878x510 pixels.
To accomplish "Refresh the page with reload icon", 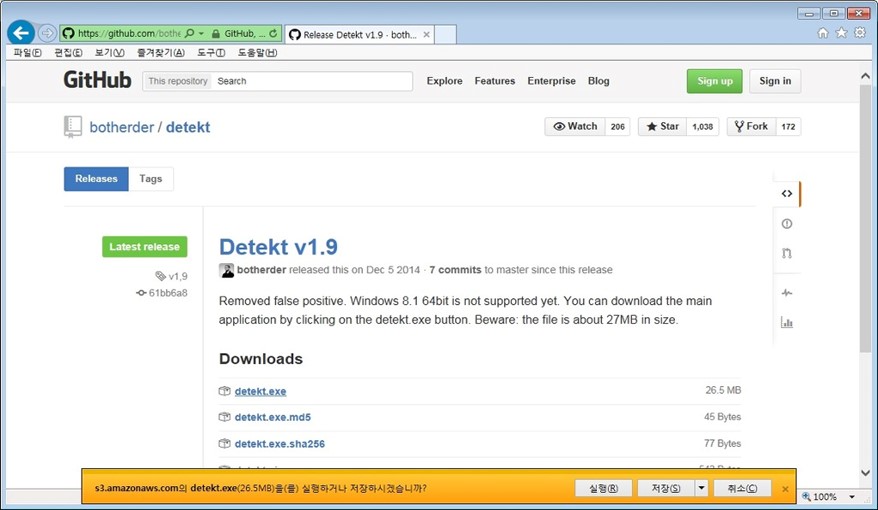I will 273,34.
